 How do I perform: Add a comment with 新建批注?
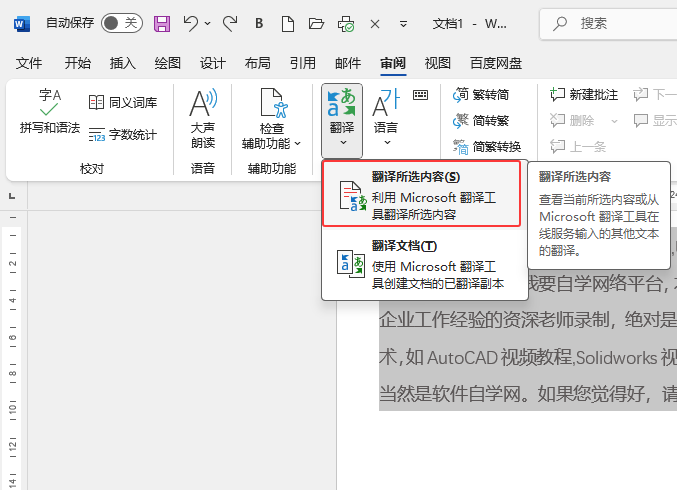pos(584,94)
